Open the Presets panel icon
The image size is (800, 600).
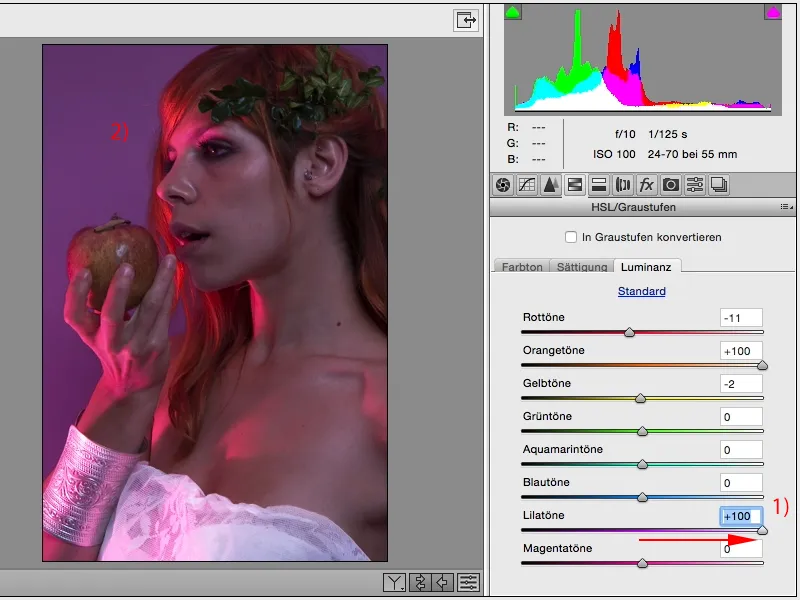695,185
